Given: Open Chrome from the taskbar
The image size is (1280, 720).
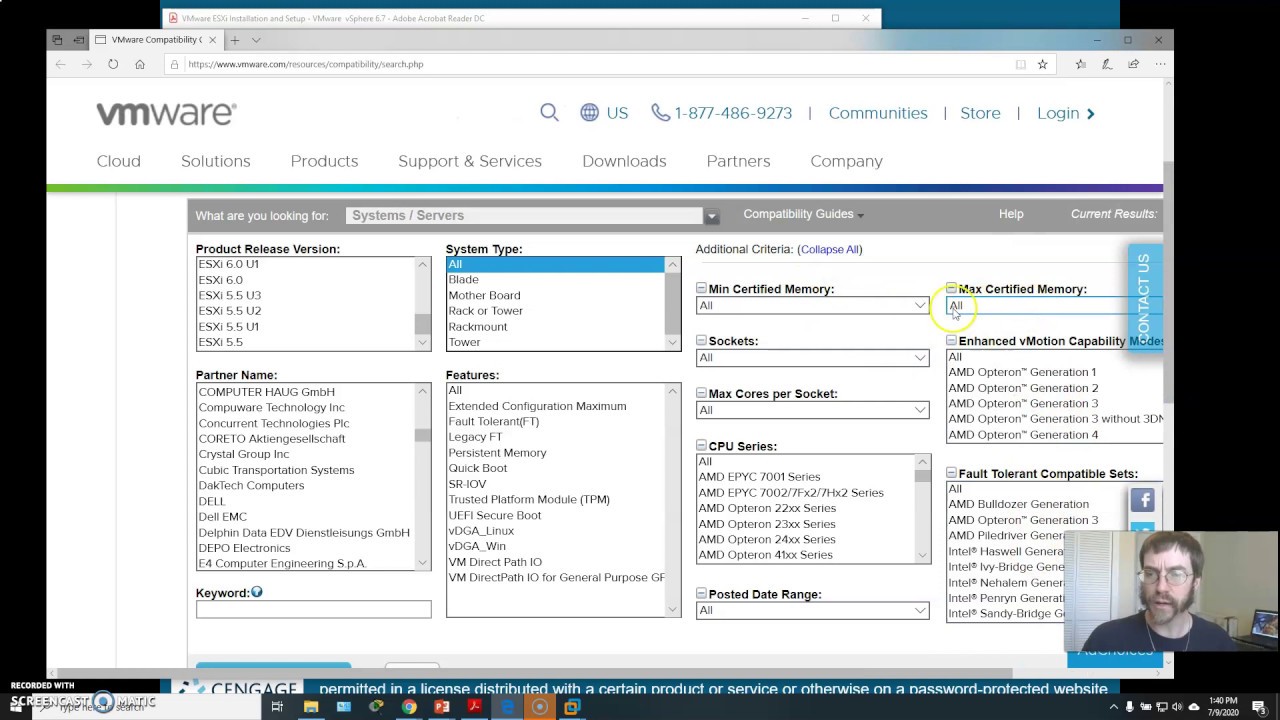Looking at the screenshot, I should (409, 707).
